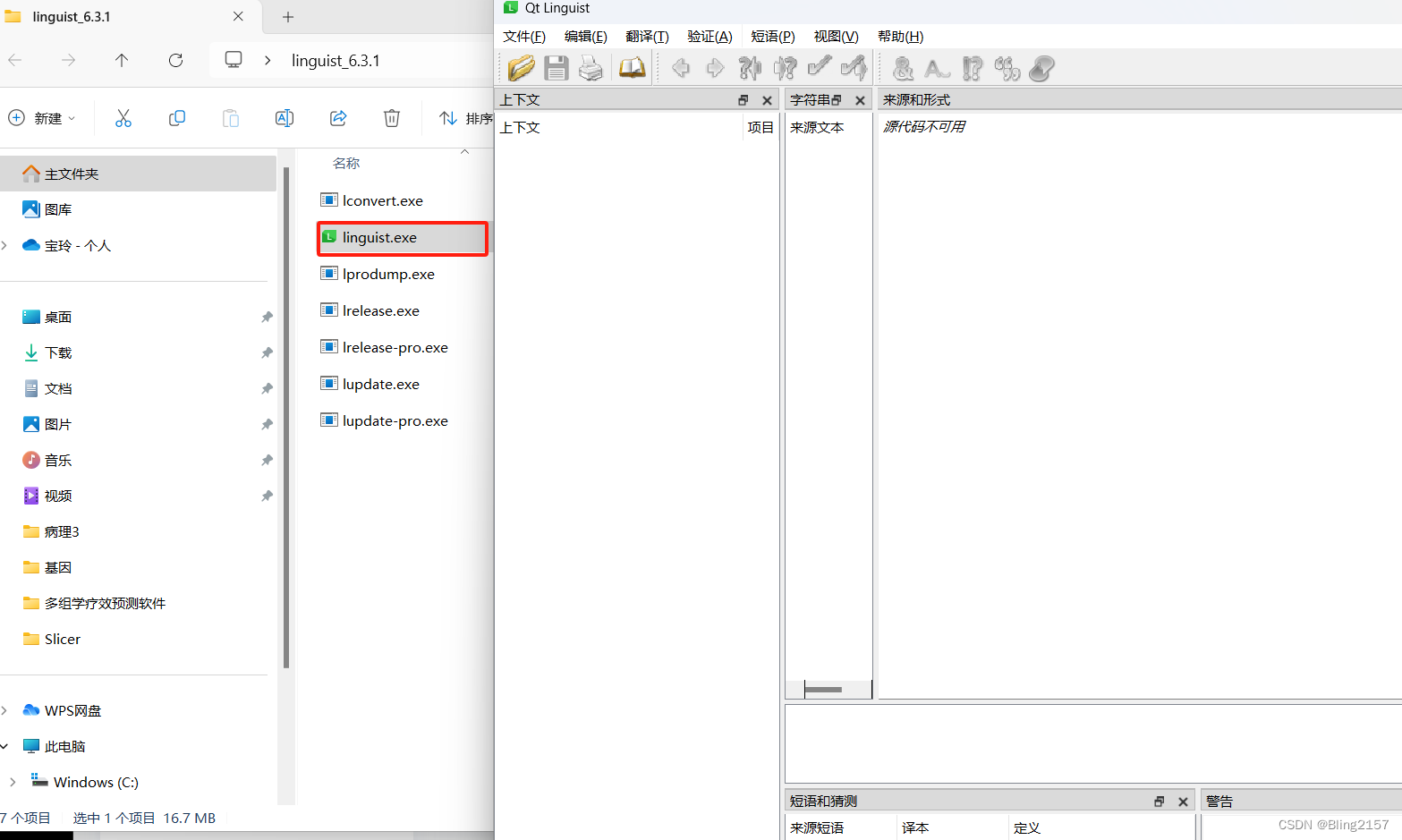Expand Windows (C:) drive node
The height and width of the screenshot is (840, 1402).
tap(12, 782)
